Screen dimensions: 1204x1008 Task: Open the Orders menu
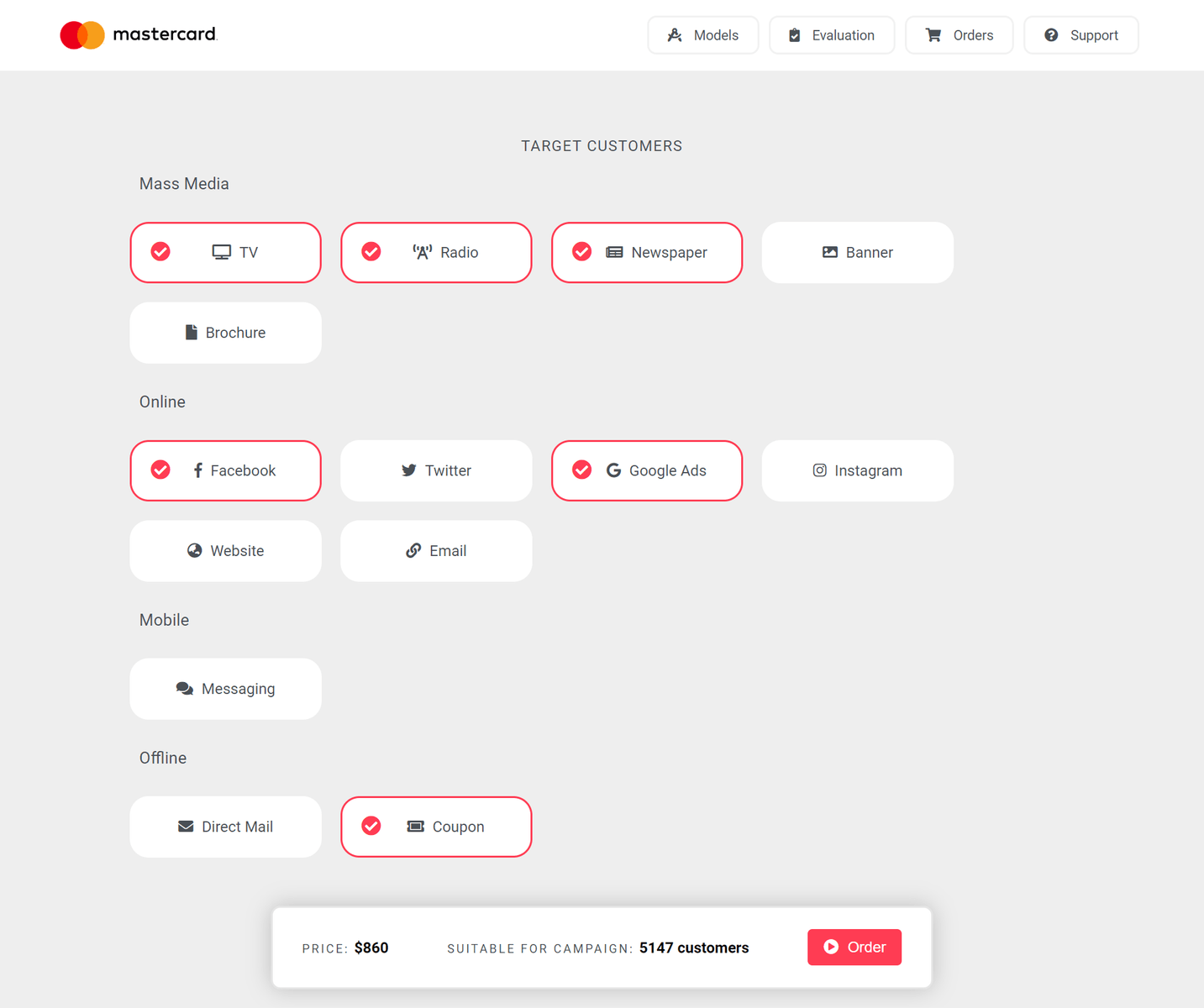coord(960,35)
